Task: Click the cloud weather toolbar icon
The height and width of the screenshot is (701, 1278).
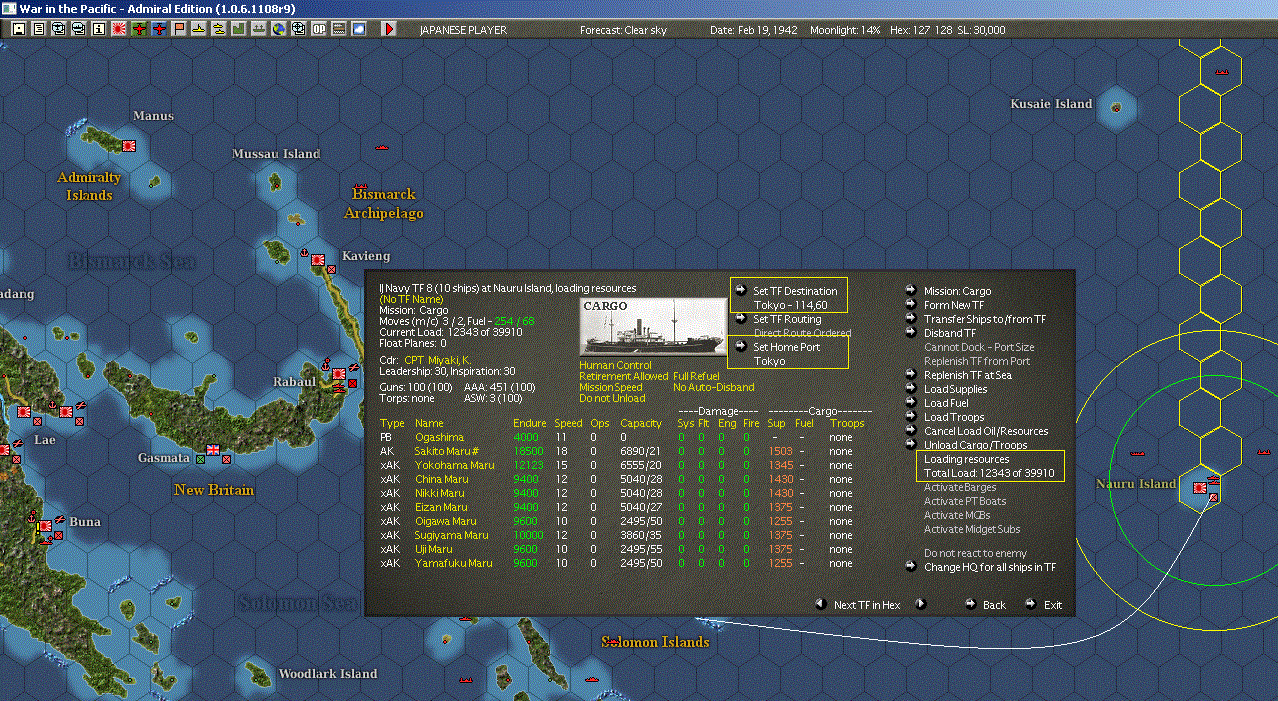Action: pyautogui.click(x=358, y=29)
